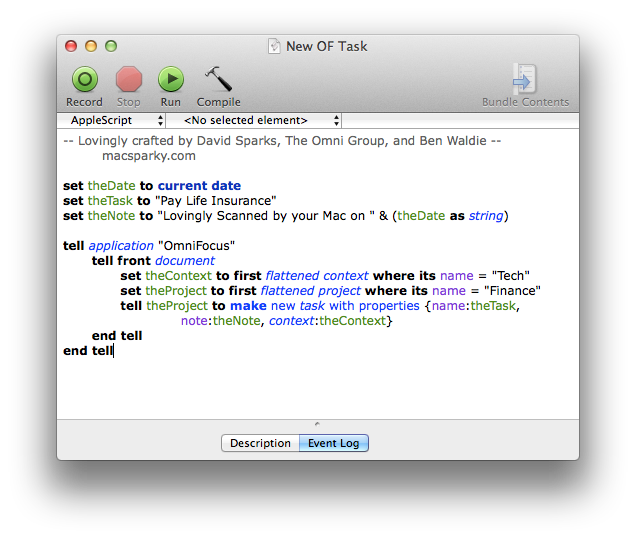Click the window title 'New OF Task'
636x539 pixels.
[327, 46]
